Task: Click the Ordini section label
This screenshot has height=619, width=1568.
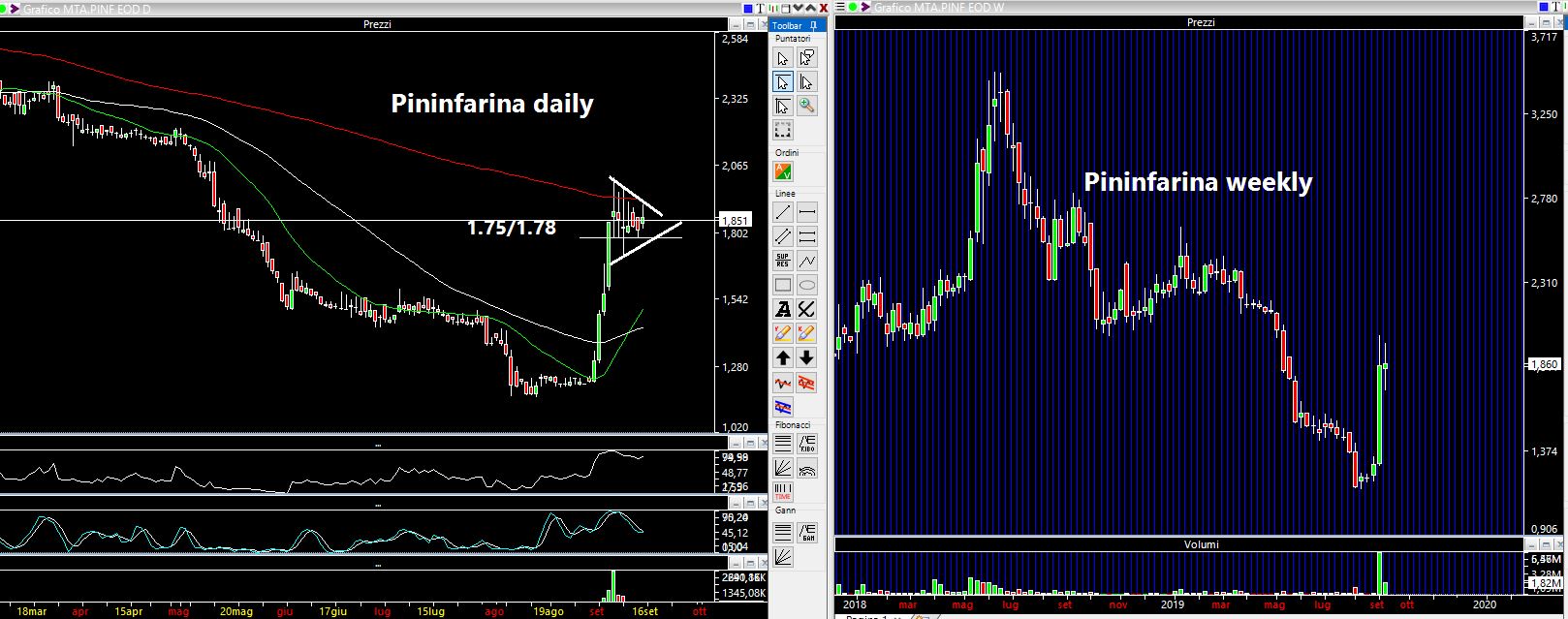Action: pyautogui.click(x=787, y=153)
